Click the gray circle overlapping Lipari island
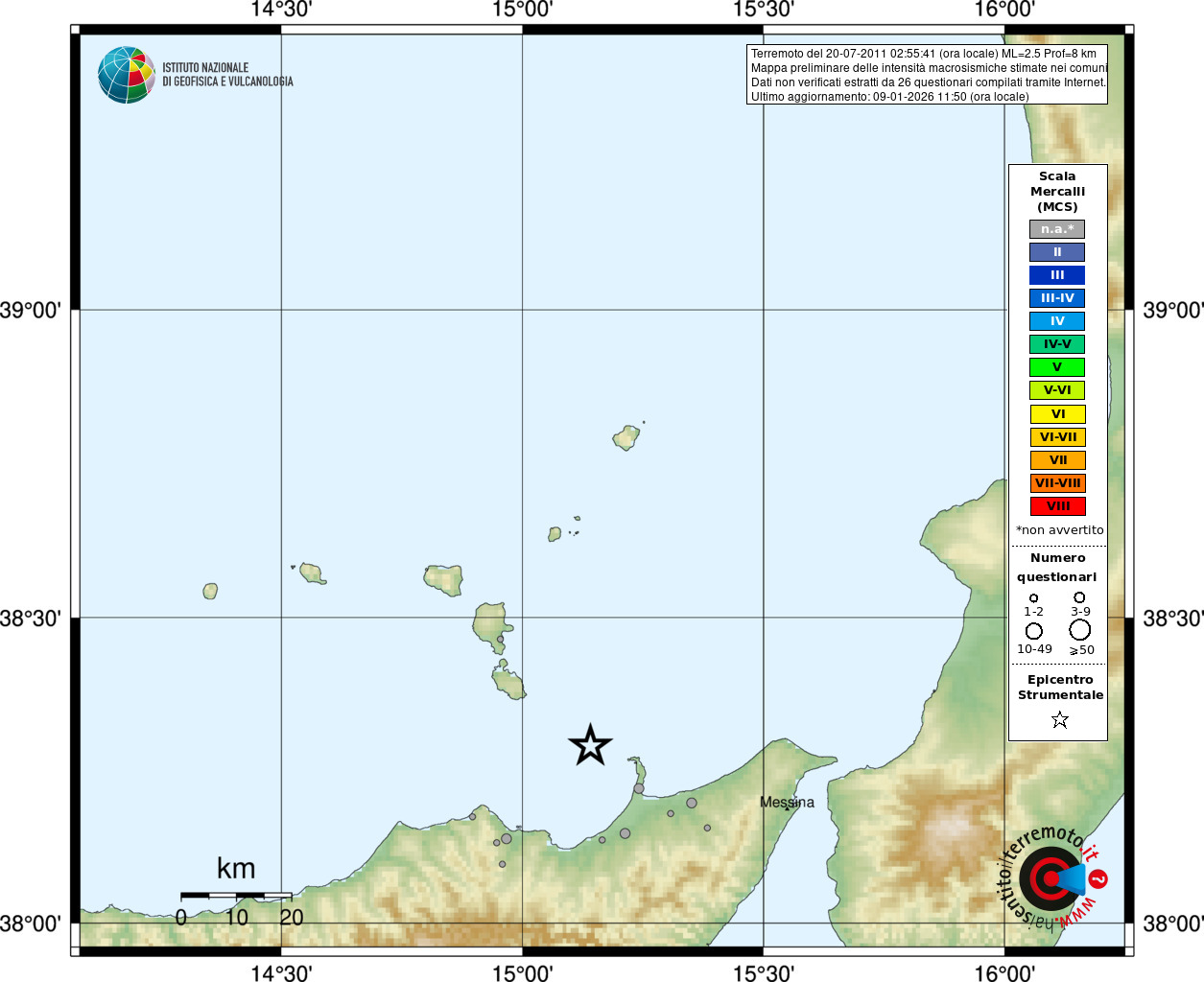Image resolution: width=1204 pixels, height=982 pixels. [x=500, y=639]
